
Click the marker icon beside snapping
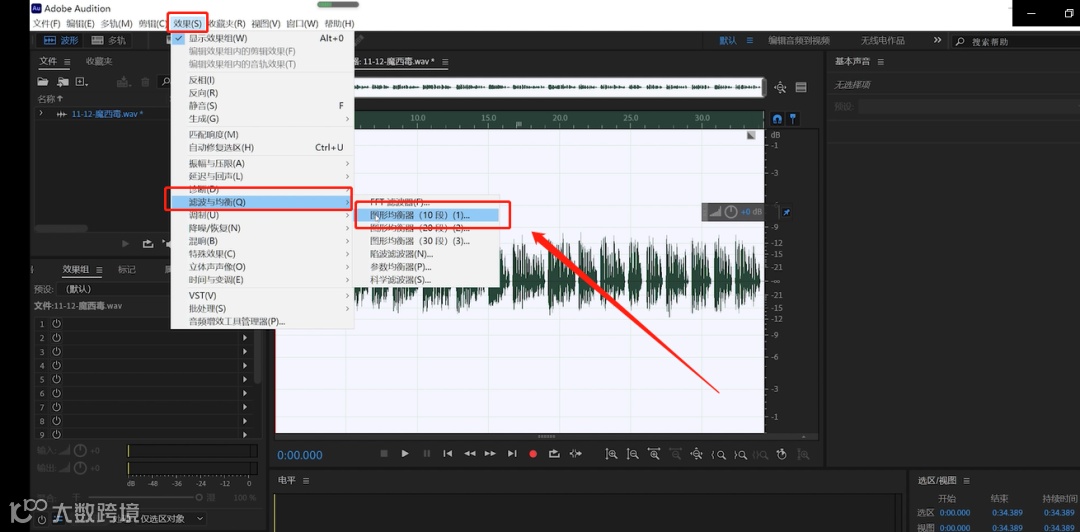pos(793,119)
